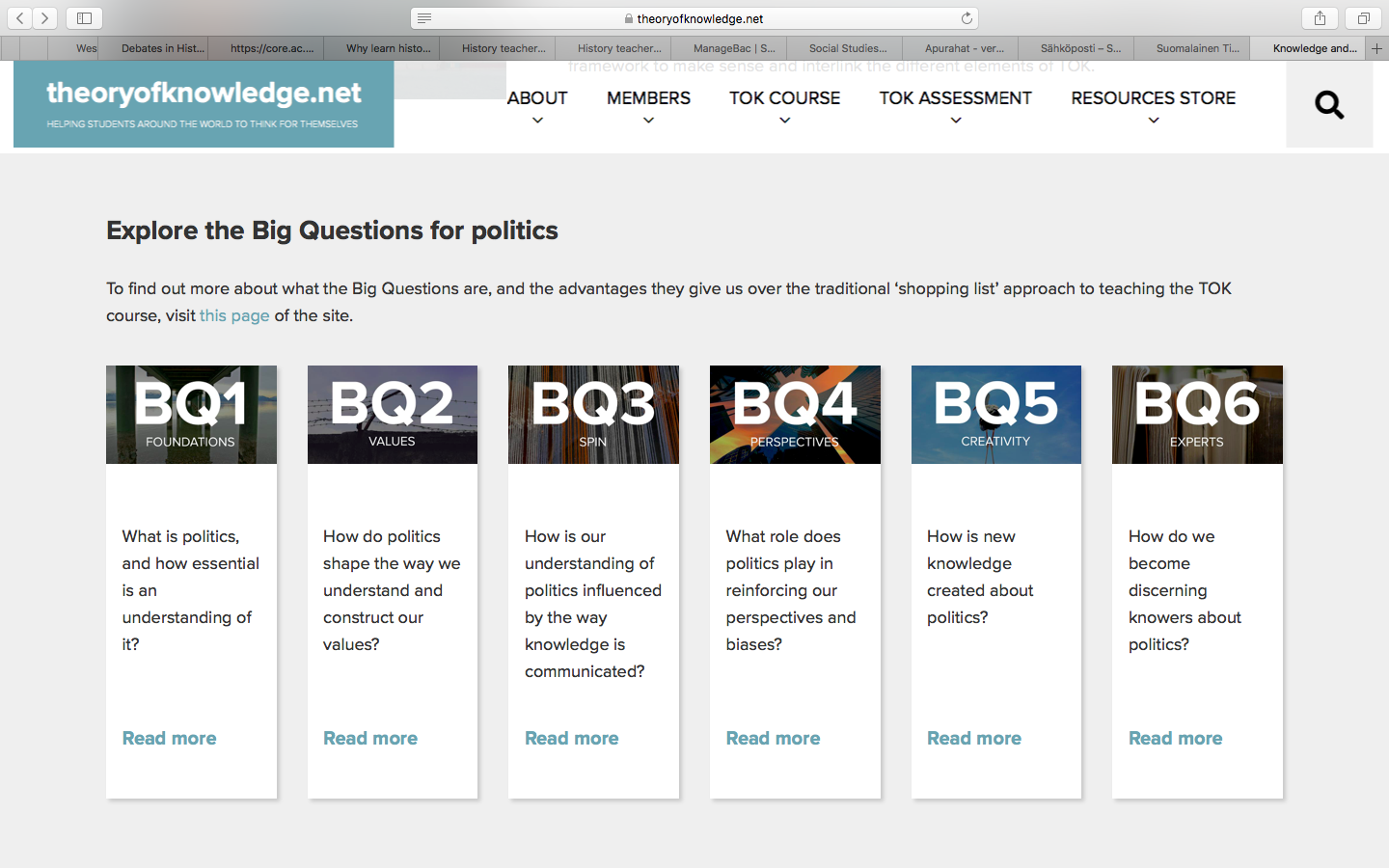
Task: Open the Share icon in the toolbar
Action: [x=1320, y=18]
